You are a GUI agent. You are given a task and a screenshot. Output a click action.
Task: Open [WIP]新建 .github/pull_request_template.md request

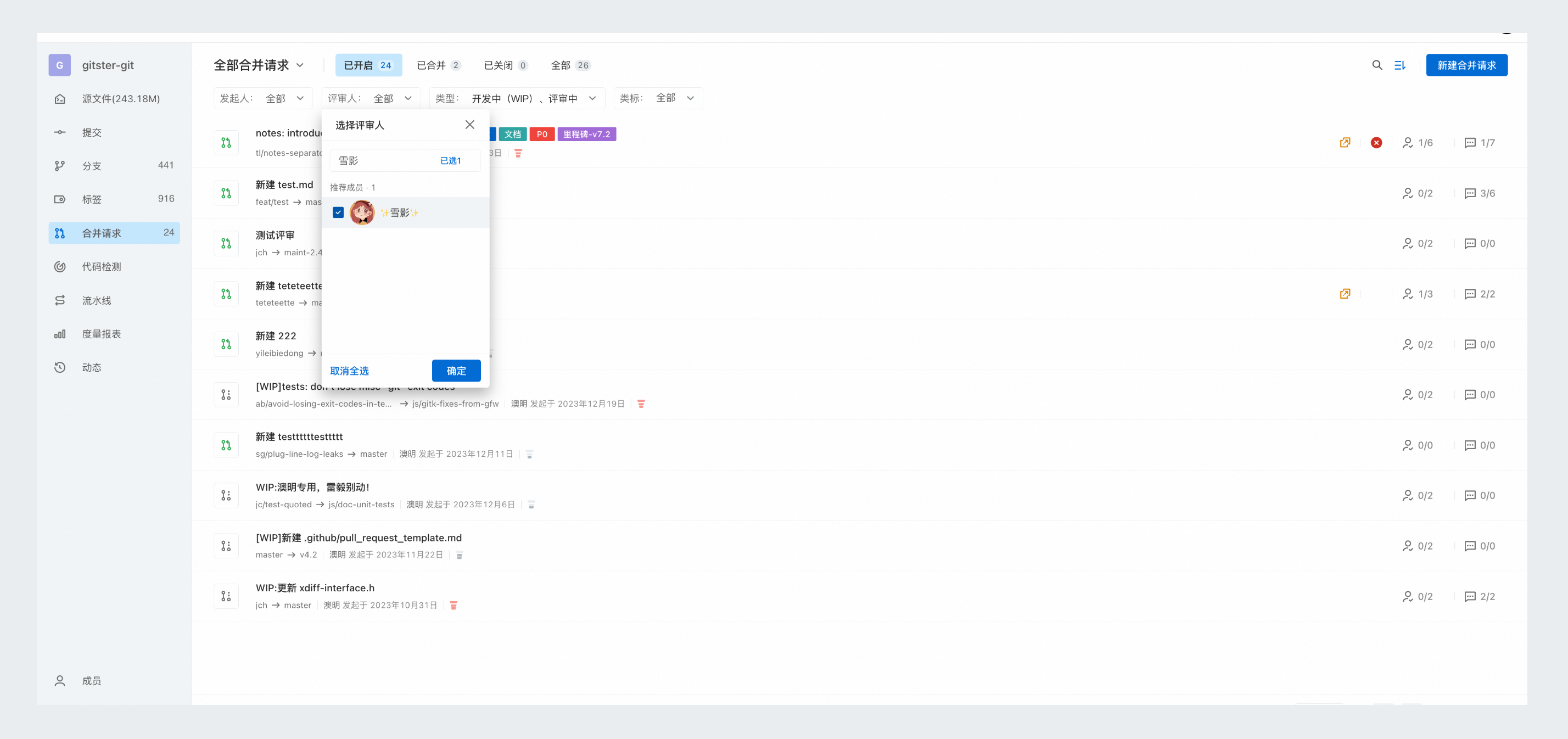click(359, 538)
